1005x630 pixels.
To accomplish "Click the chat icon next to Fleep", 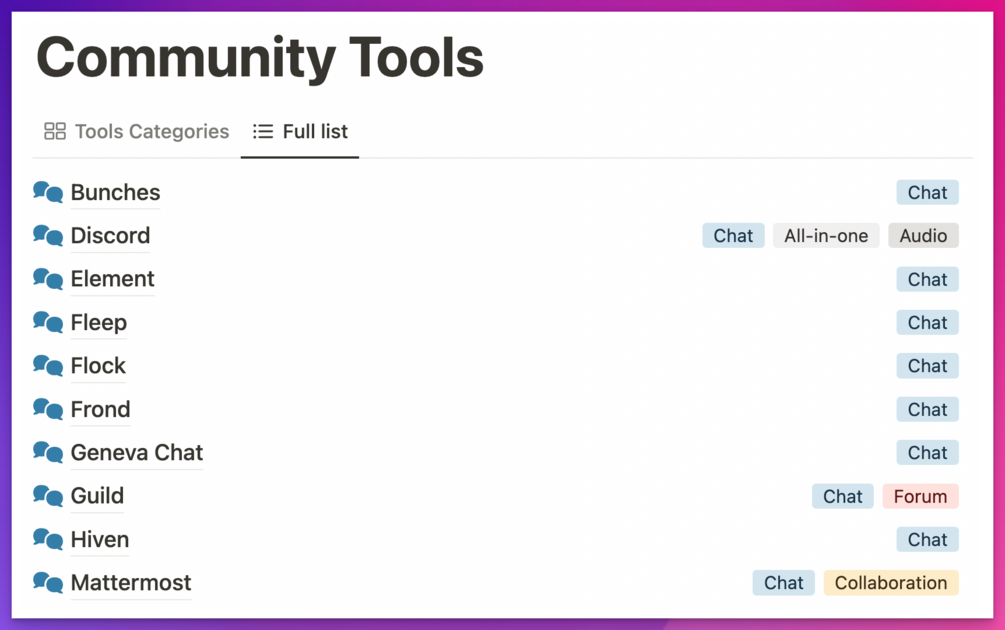I will (x=48, y=322).
